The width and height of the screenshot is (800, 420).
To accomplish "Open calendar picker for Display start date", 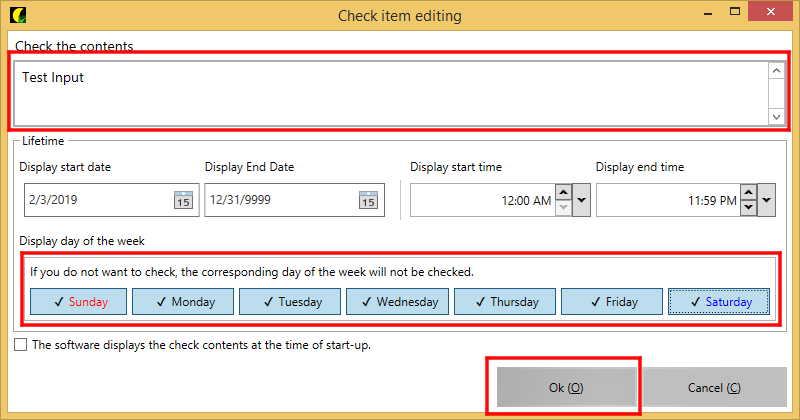I will 183,200.
